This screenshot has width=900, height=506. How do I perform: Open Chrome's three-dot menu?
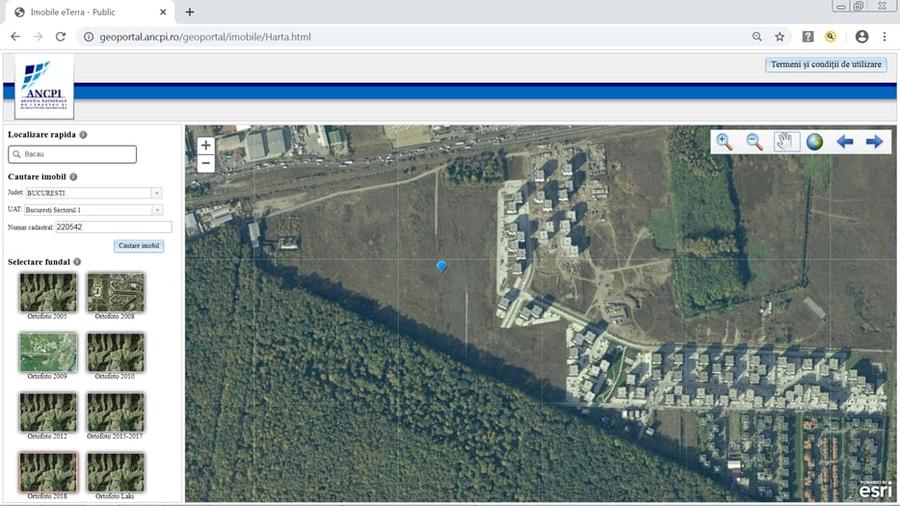885,37
